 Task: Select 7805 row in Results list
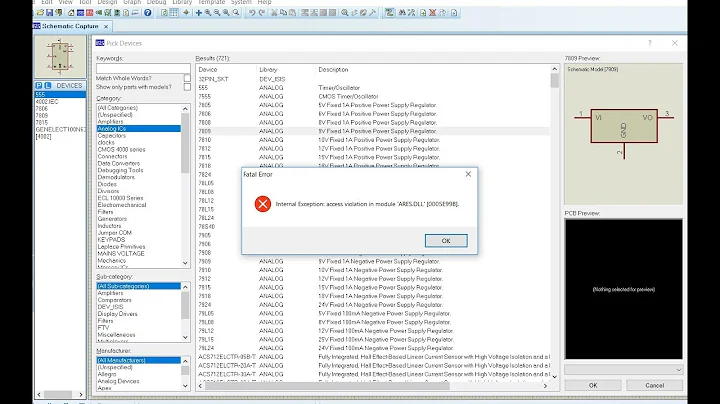coord(373,105)
